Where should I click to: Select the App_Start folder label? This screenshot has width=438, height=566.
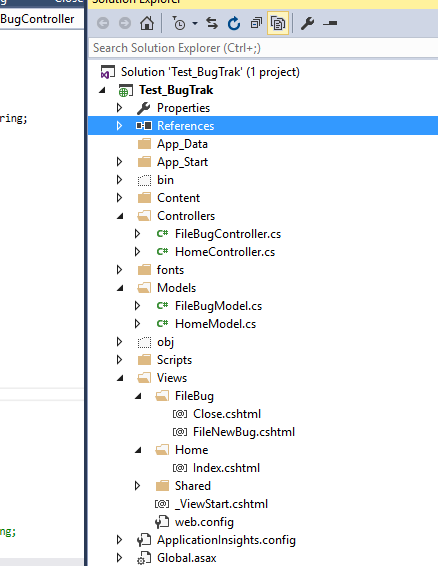coord(182,162)
